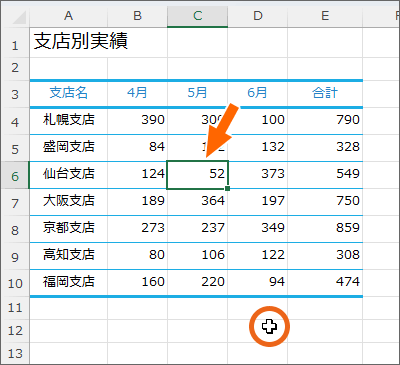Viewport: 400px width, 365px height.
Task: Select column E header
Action: point(325,16)
